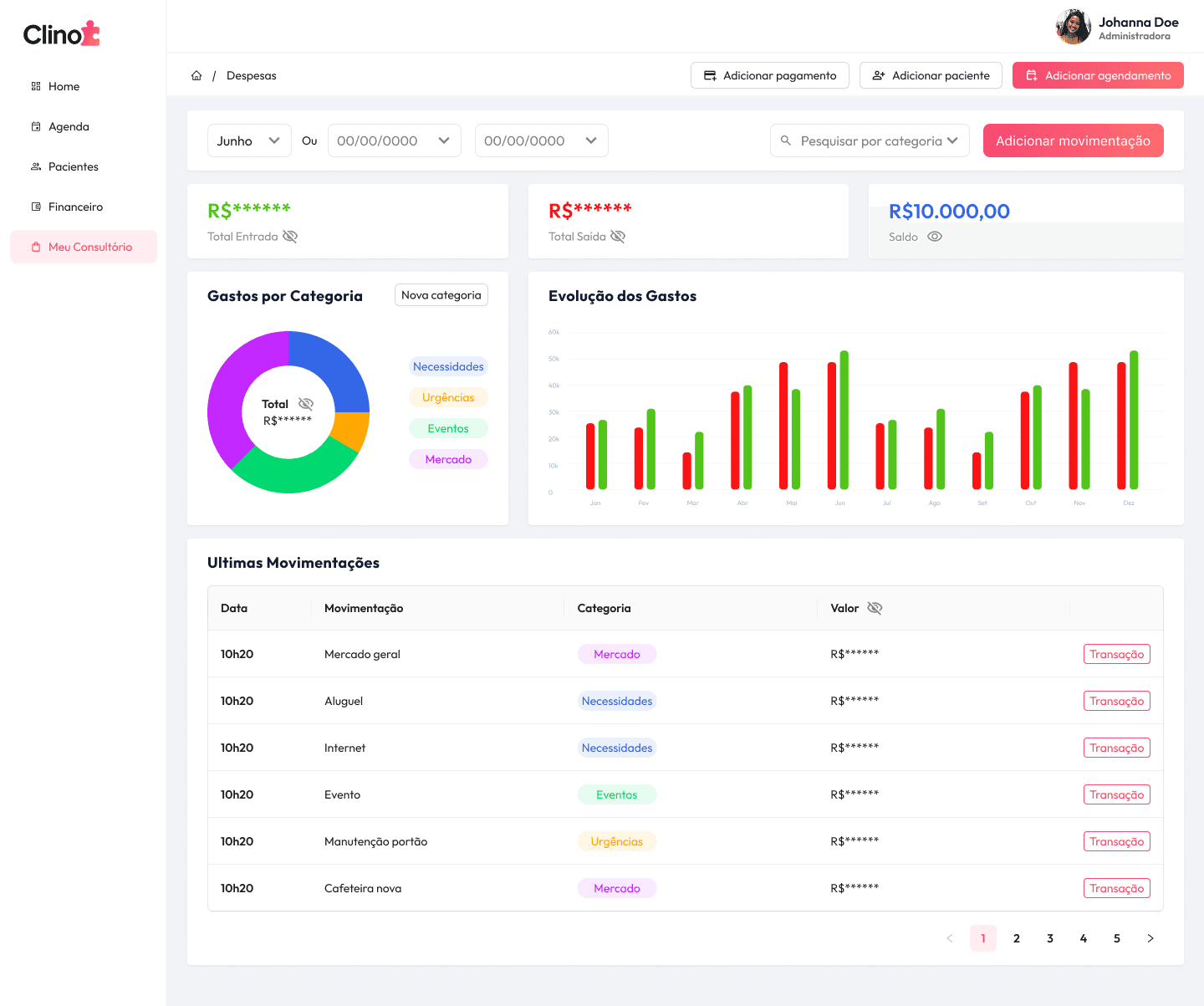
Task: Click the home breadcrumb icon
Action: click(196, 75)
